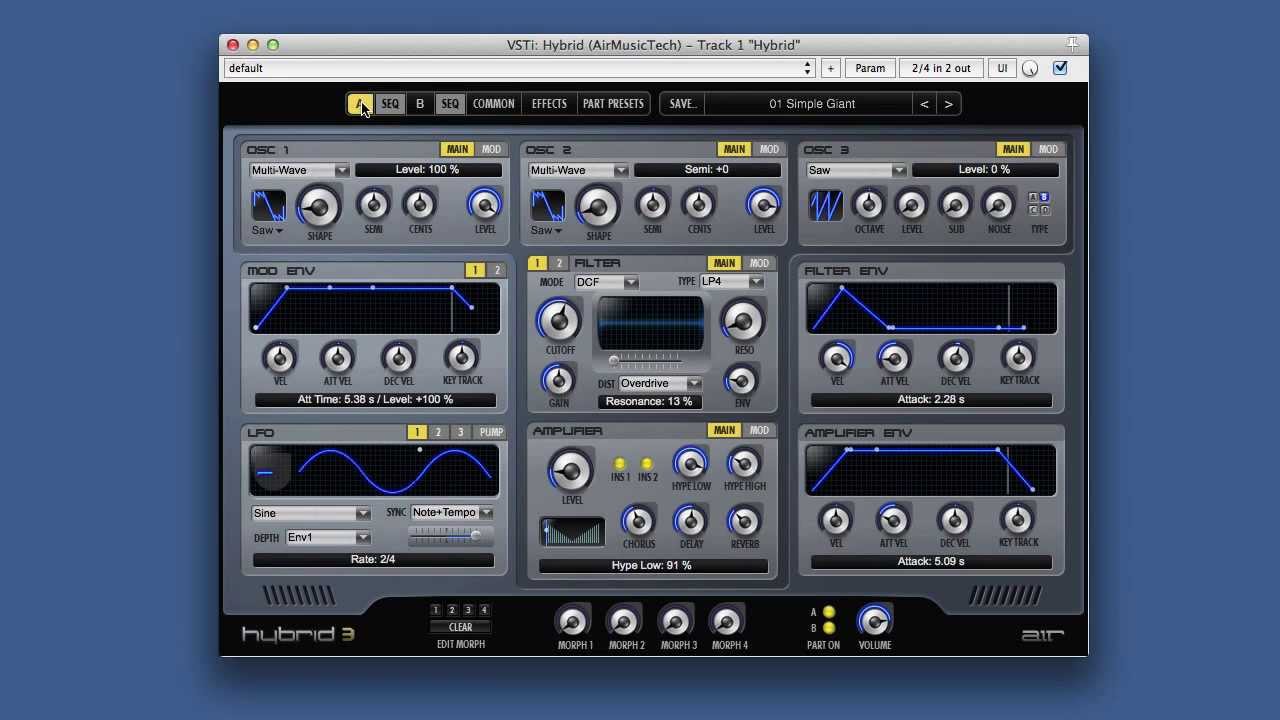Select OSC 3 type C
Viewport: 1280px width, 720px height.
[1034, 210]
